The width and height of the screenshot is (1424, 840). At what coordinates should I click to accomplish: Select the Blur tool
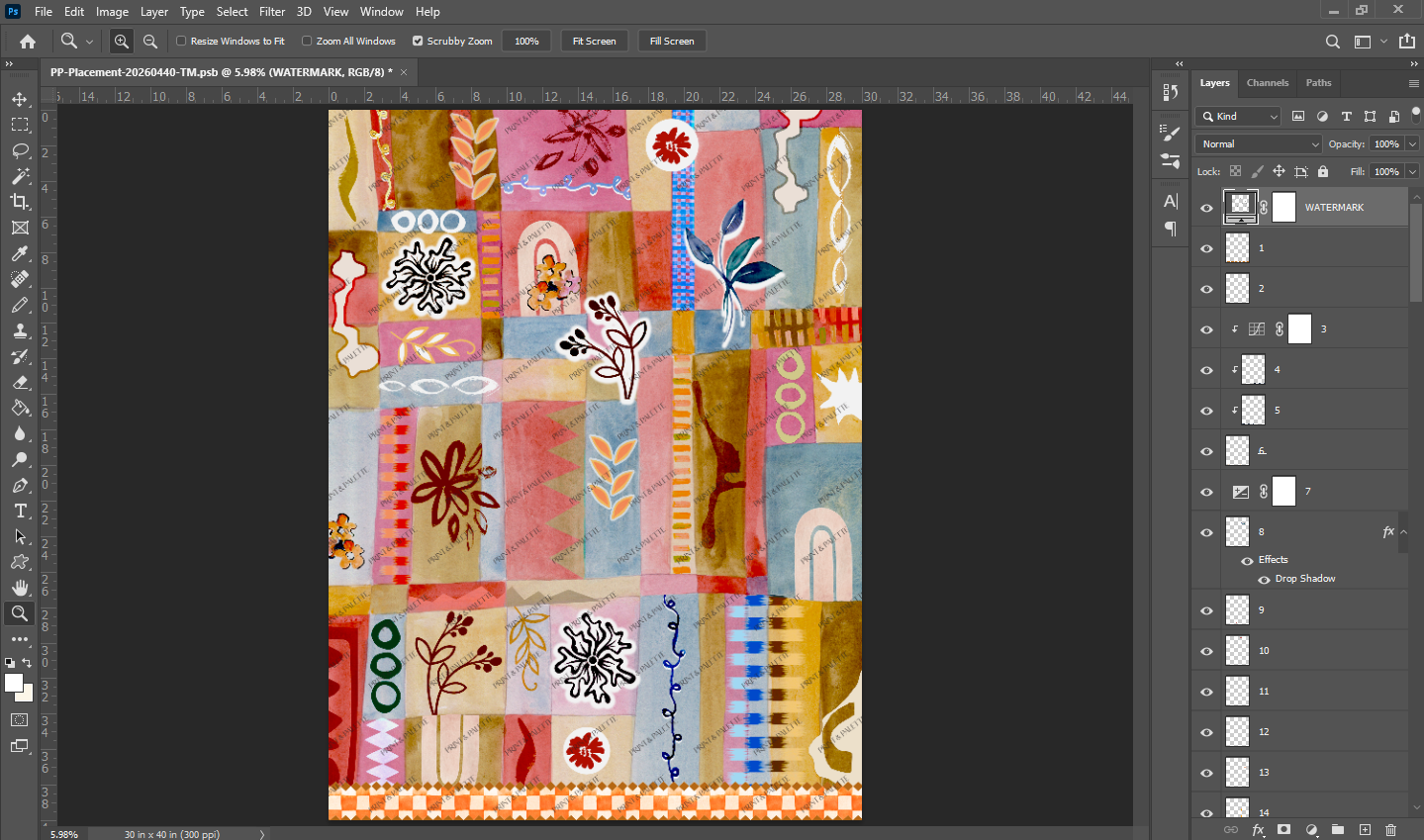[x=20, y=433]
